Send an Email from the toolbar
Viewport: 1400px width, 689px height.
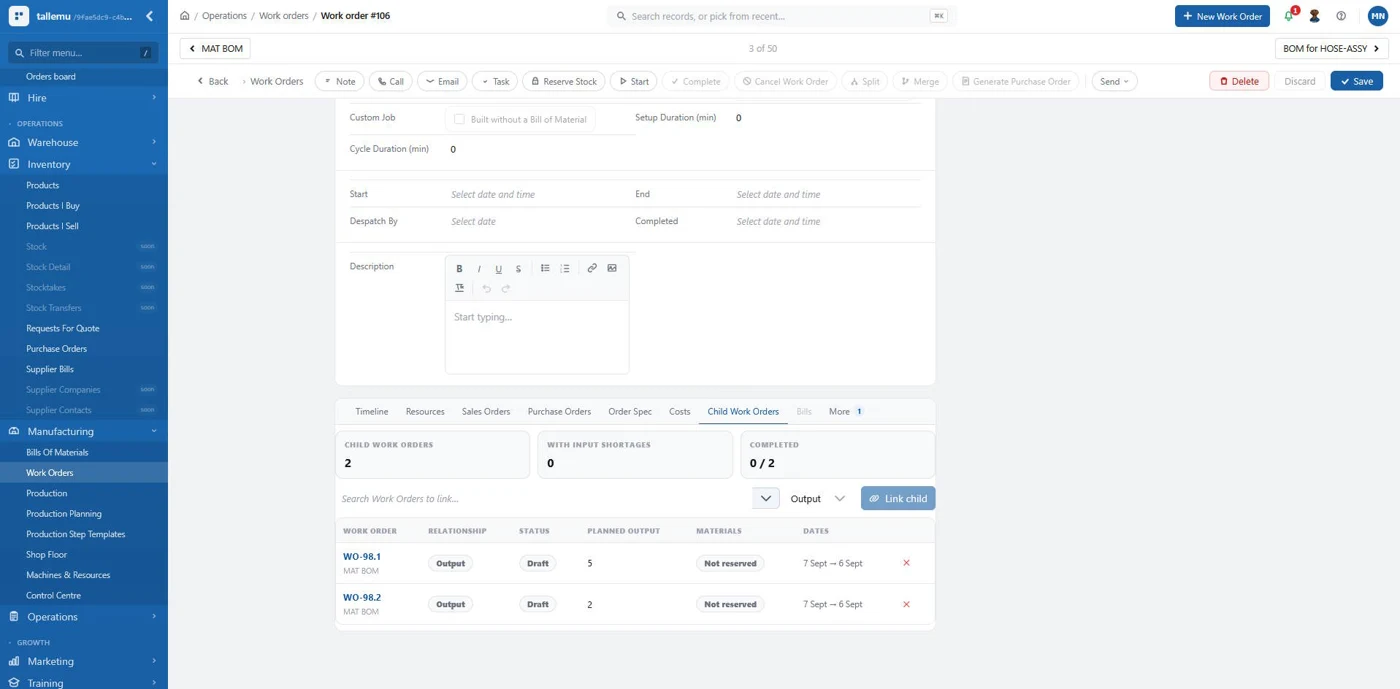(442, 81)
